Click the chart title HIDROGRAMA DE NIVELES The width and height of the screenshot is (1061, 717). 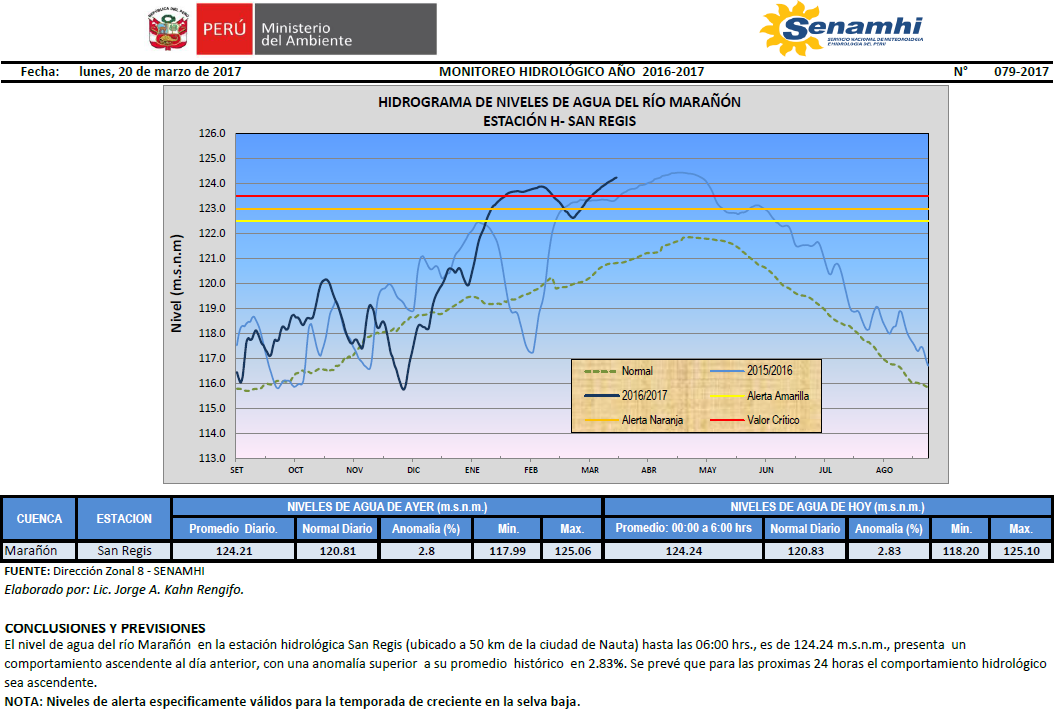pyautogui.click(x=559, y=102)
